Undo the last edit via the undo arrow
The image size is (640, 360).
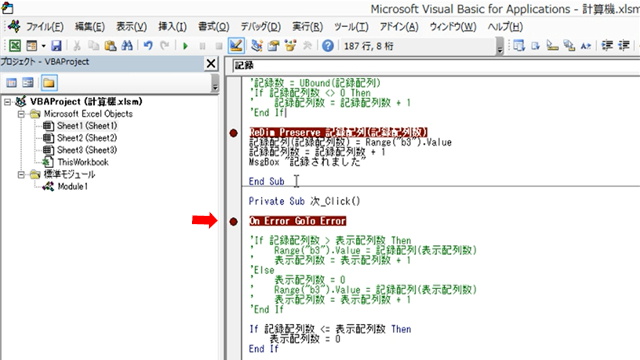click(148, 46)
